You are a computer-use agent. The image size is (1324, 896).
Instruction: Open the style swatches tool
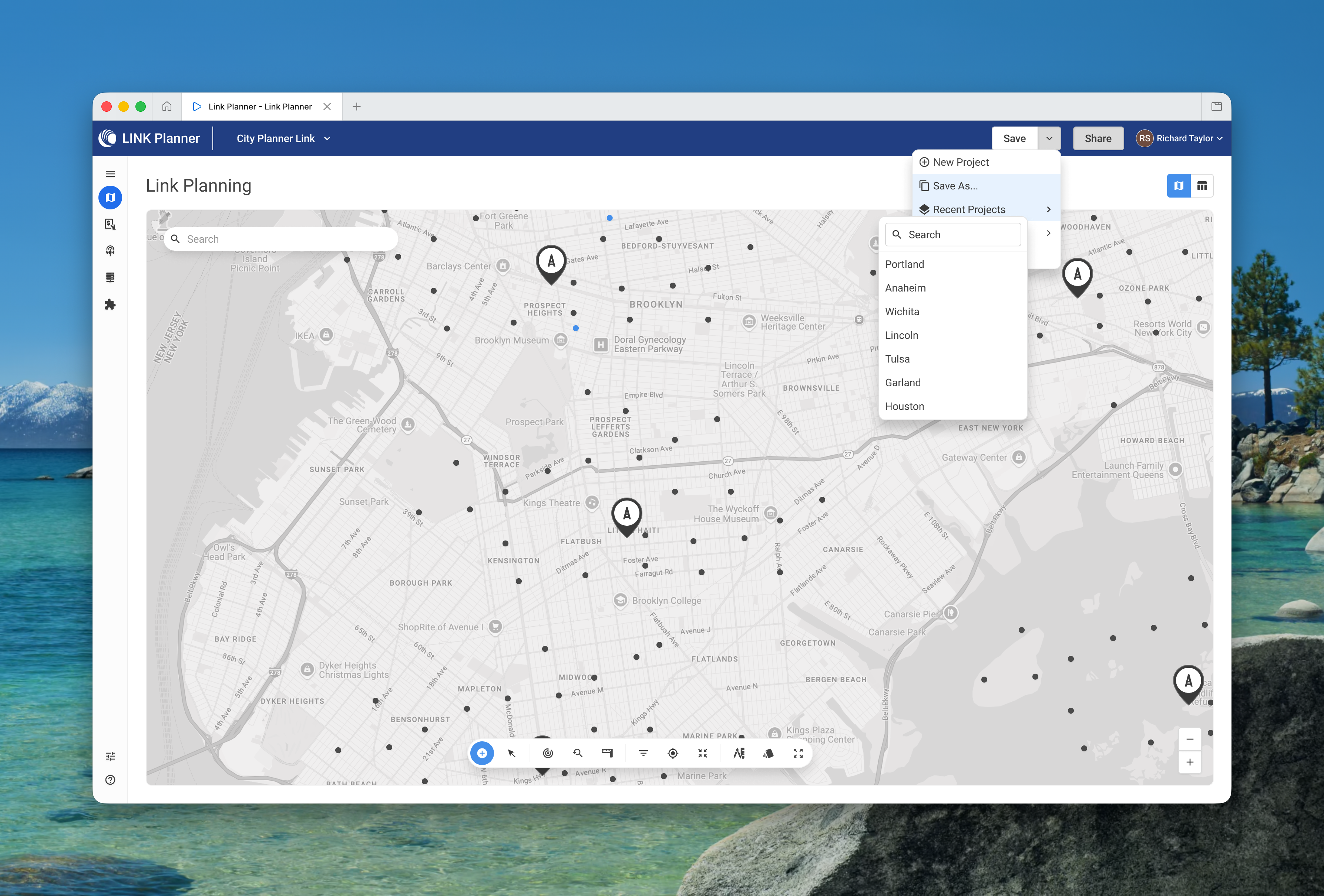click(x=769, y=753)
